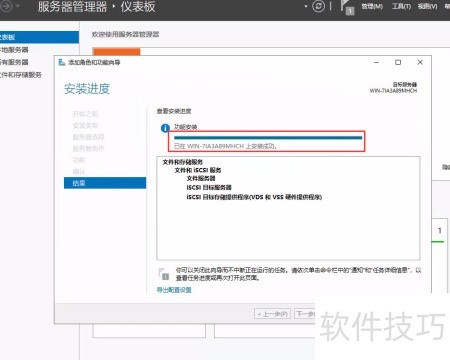Open the 视图(V) menu

(428, 6)
